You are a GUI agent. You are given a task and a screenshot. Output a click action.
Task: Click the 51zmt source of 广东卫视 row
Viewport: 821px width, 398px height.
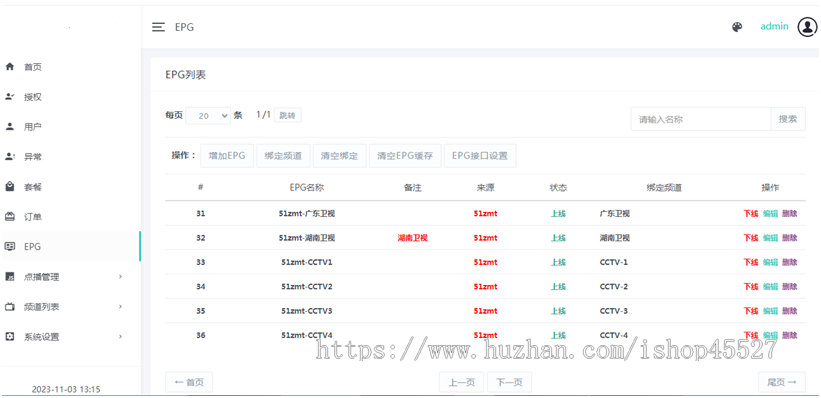coord(485,214)
